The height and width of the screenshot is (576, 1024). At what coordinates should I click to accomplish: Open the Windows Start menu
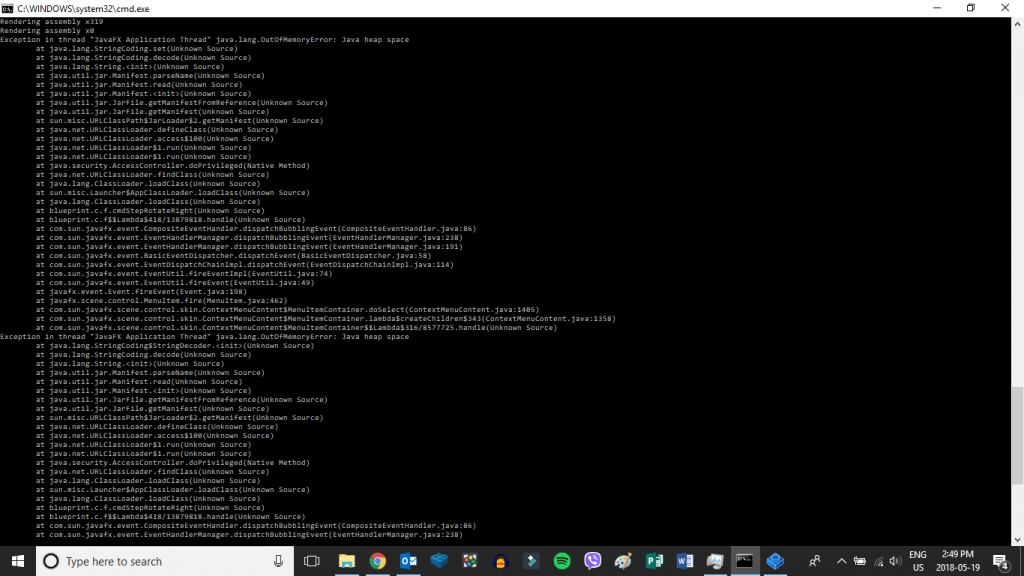point(18,561)
